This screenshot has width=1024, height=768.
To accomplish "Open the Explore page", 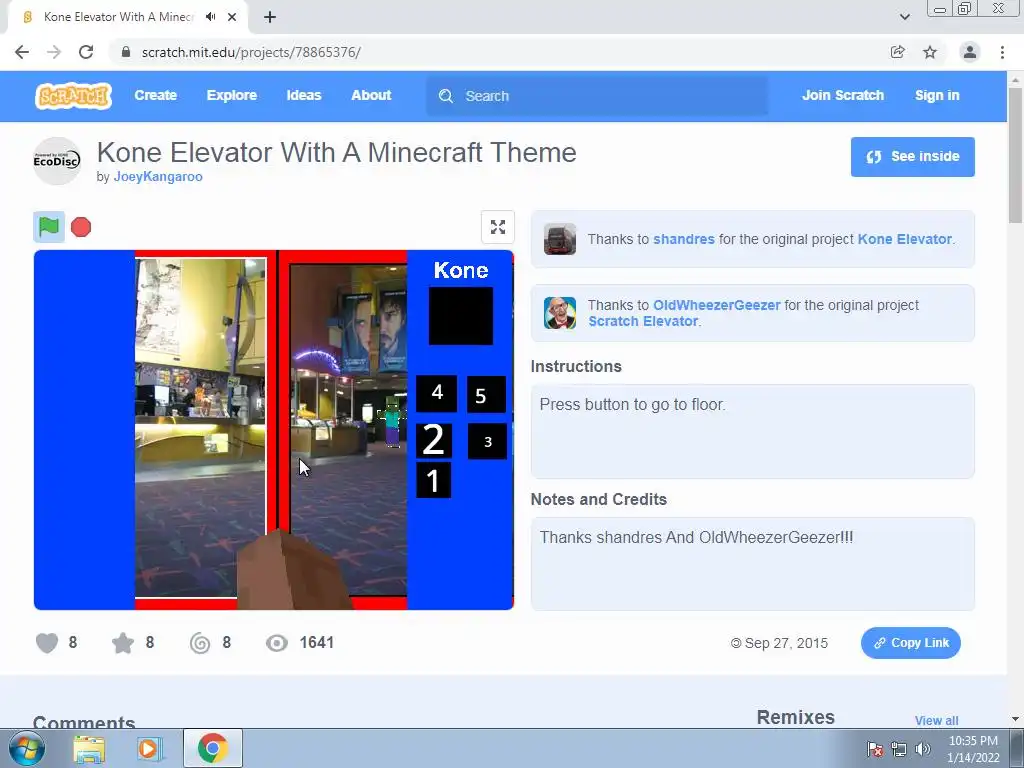I will coord(232,95).
